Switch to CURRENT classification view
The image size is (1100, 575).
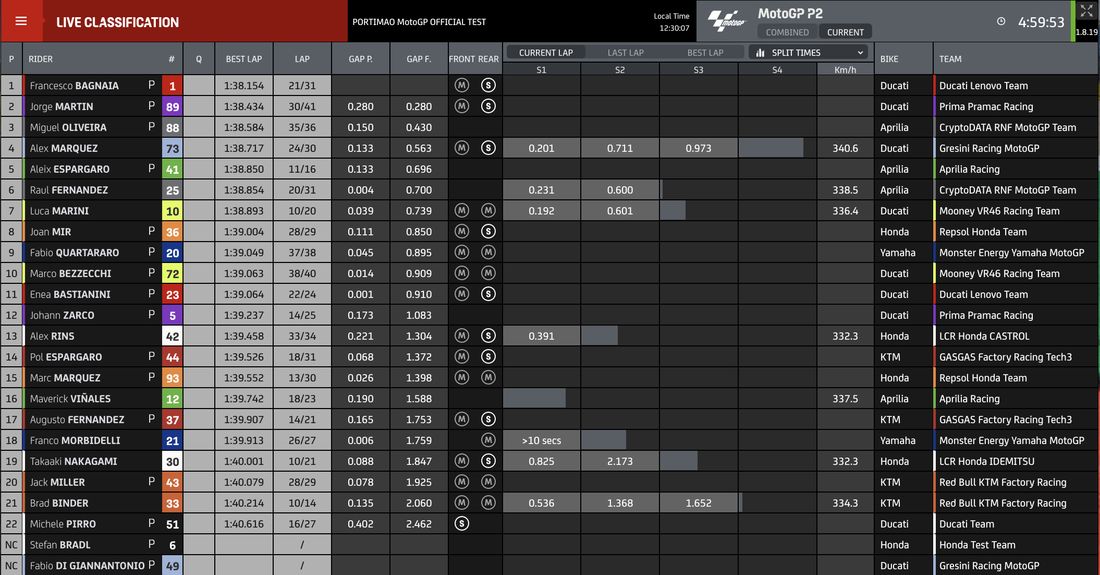845,32
